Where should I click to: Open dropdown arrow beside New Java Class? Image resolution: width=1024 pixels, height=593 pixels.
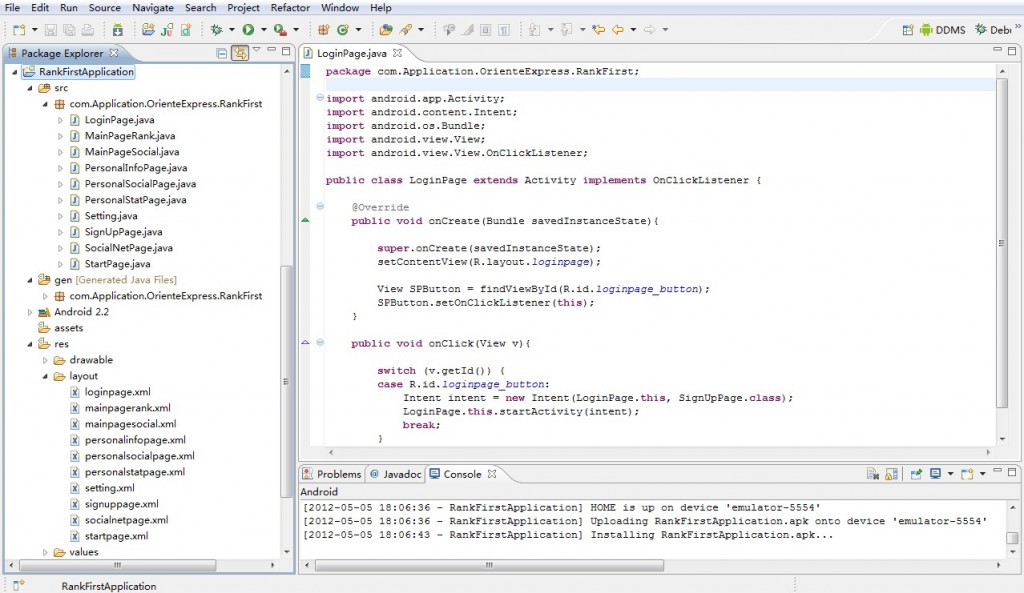point(359,30)
